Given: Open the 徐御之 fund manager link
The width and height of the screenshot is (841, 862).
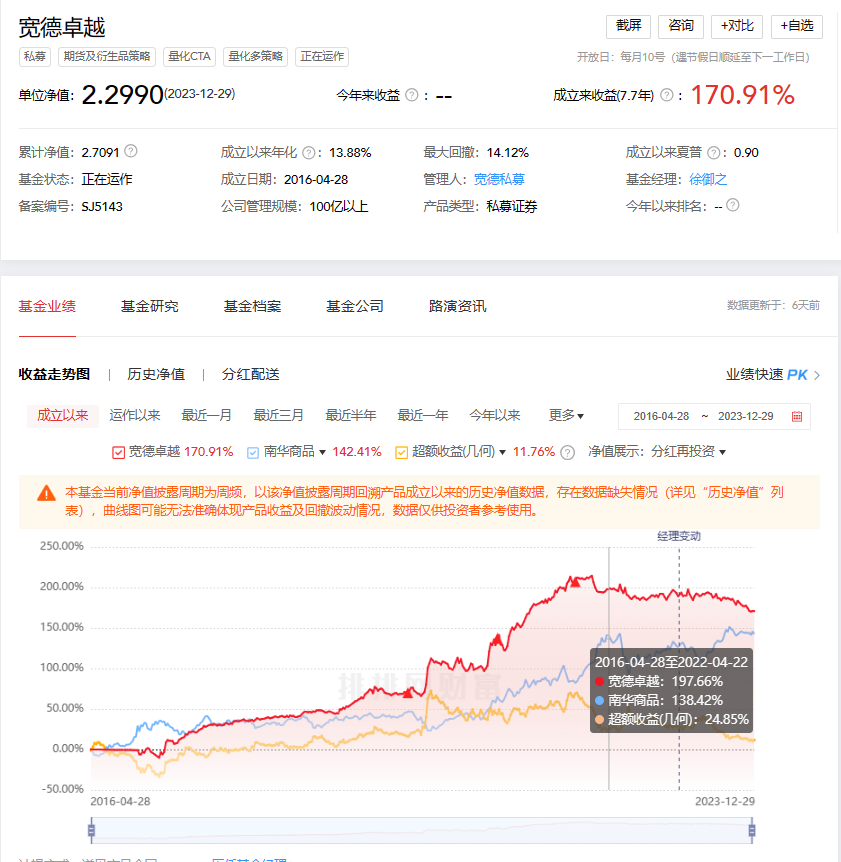Looking at the screenshot, I should [708, 179].
